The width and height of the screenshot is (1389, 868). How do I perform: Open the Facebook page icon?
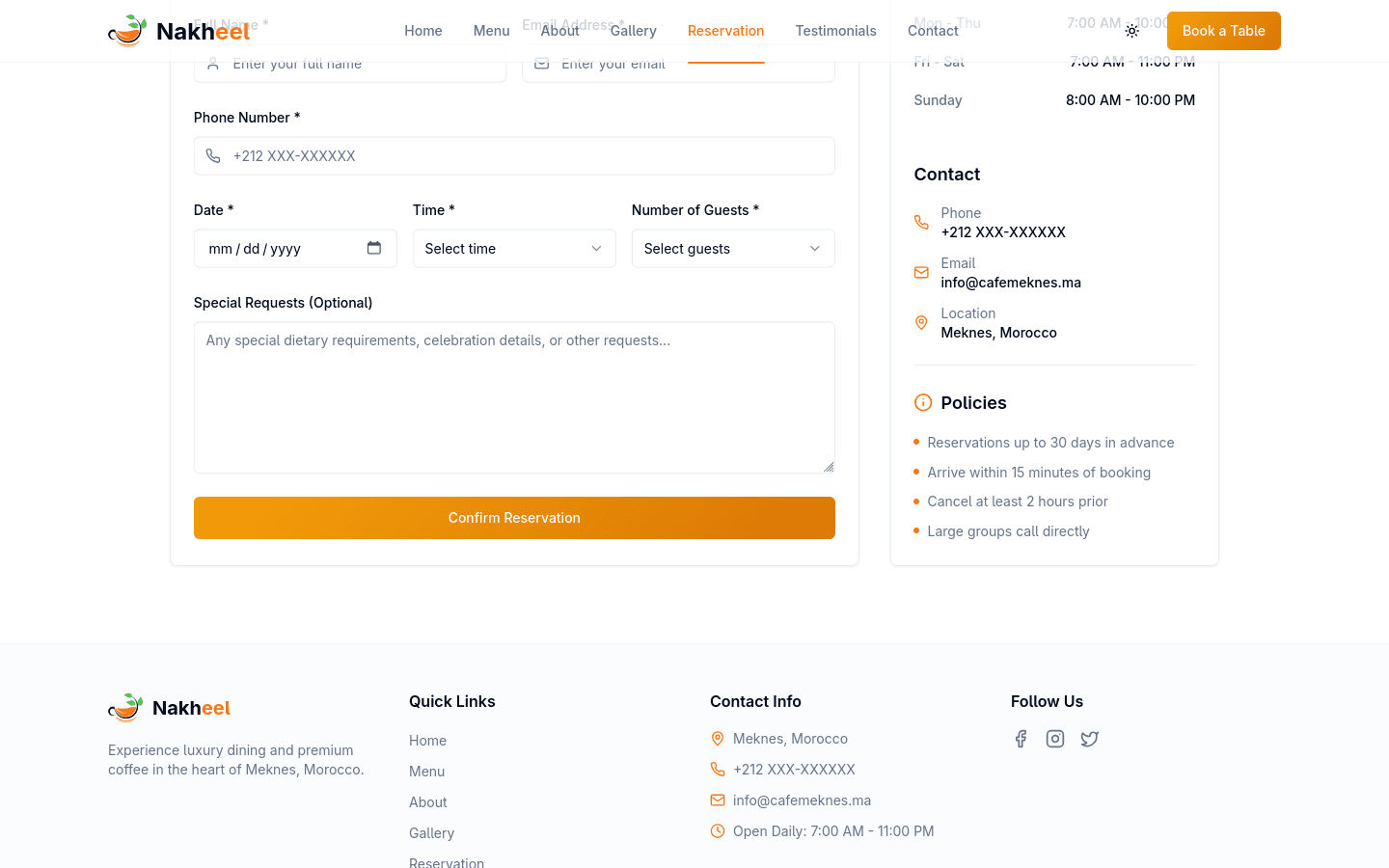(1021, 739)
